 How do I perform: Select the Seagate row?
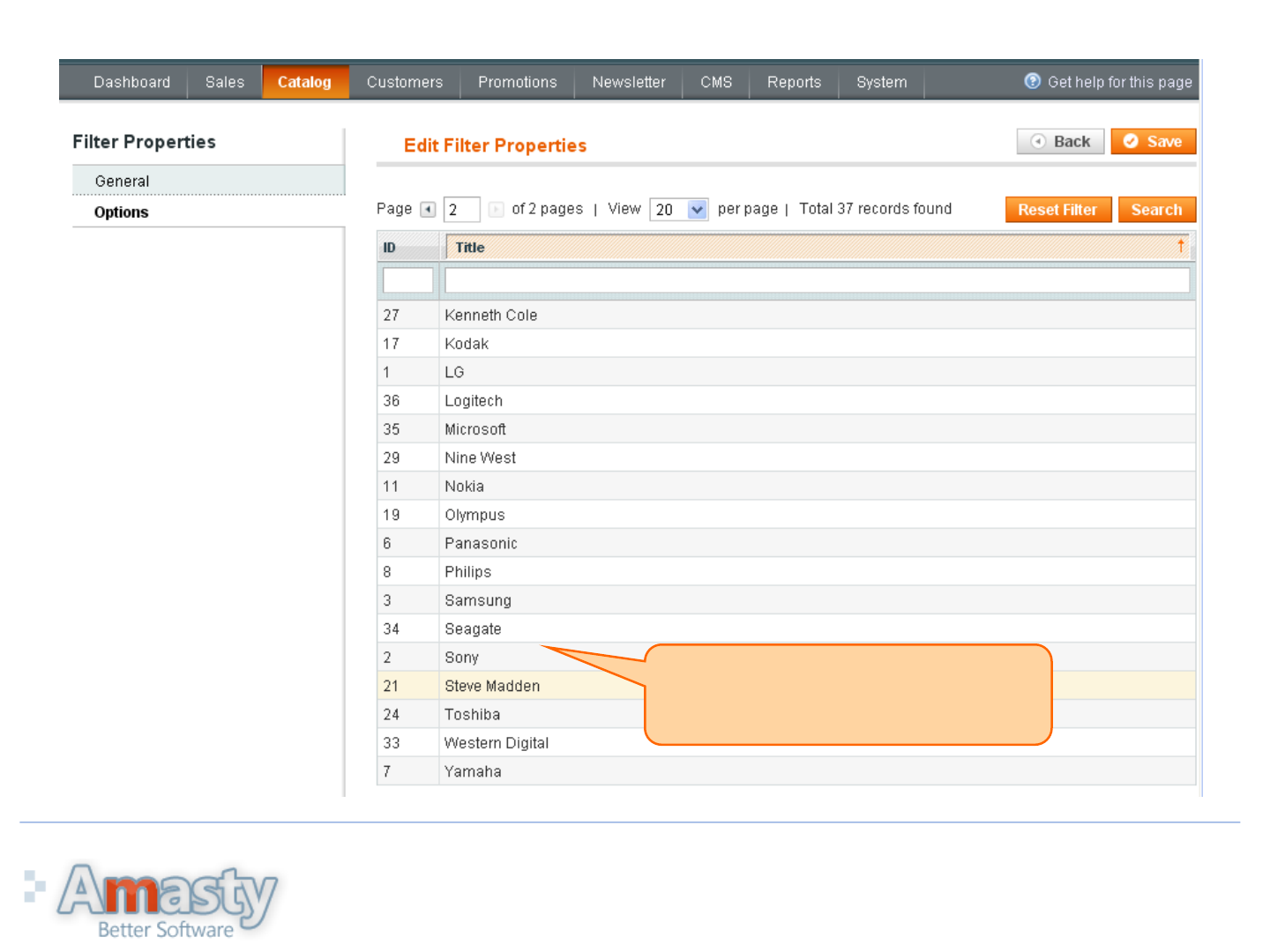pyautogui.click(x=786, y=629)
